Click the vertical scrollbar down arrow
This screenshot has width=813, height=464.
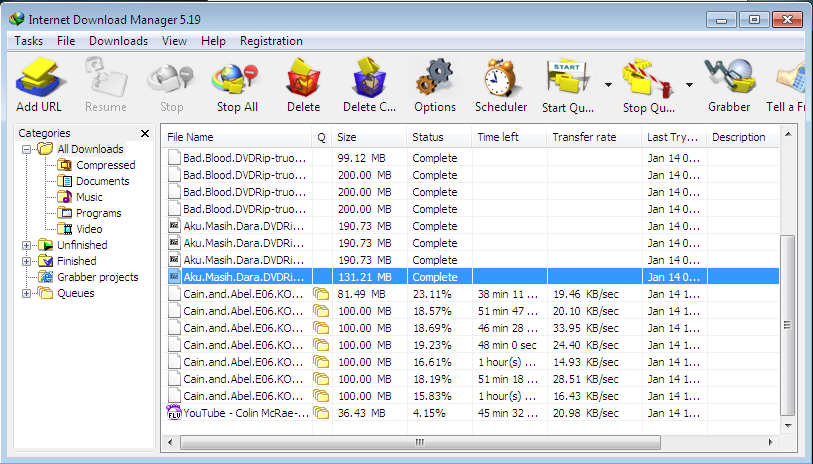pos(788,426)
